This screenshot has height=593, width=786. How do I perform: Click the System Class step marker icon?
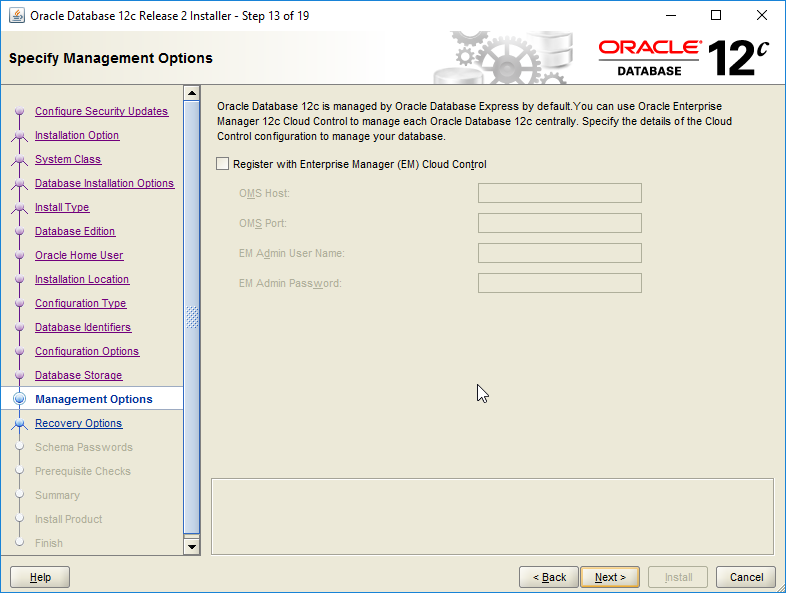tap(20, 159)
